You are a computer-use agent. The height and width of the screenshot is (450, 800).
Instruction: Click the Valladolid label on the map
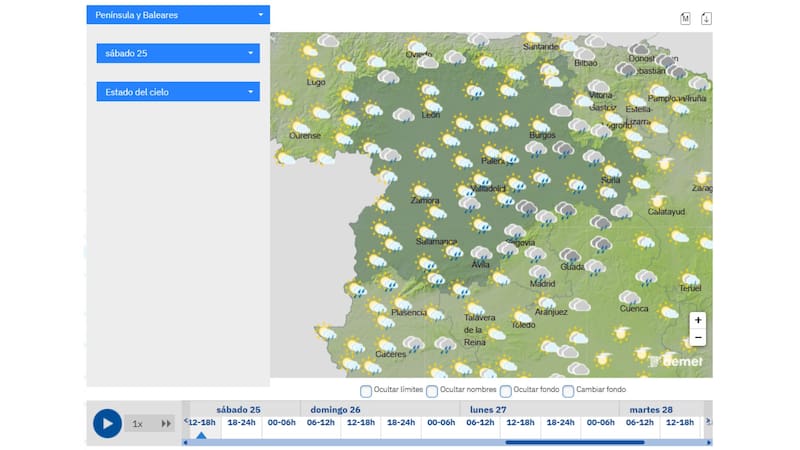[488, 188]
